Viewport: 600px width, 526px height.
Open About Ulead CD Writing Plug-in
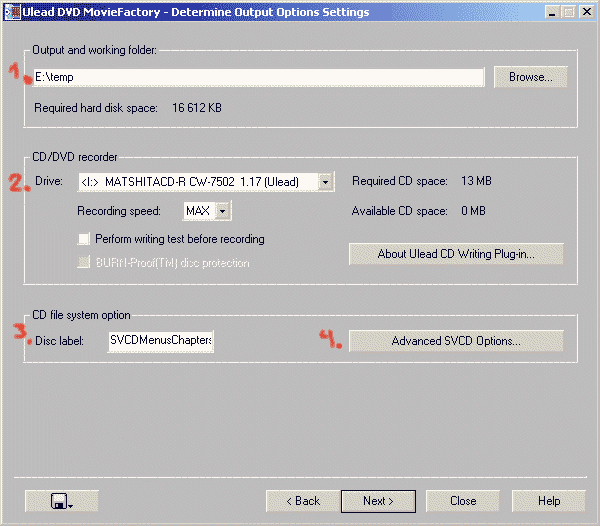[456, 254]
